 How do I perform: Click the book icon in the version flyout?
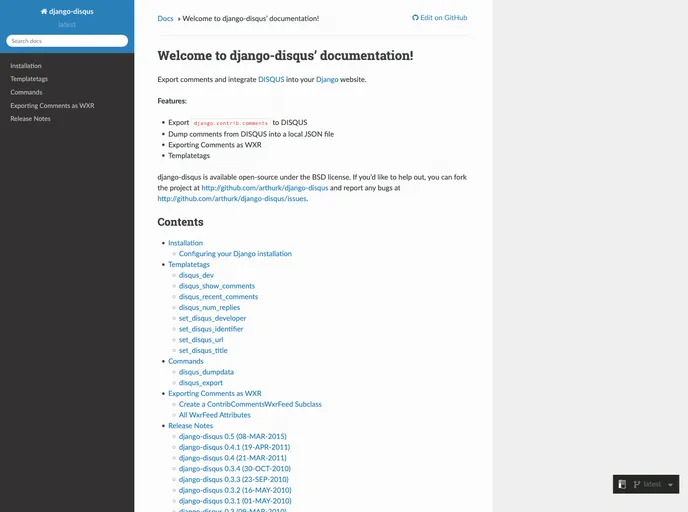(x=622, y=484)
